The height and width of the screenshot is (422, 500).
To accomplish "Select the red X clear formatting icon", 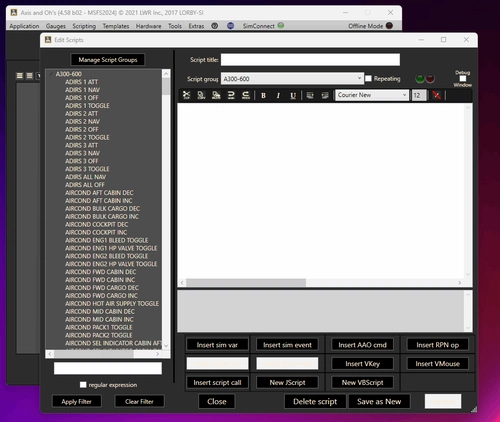I will click(x=436, y=95).
